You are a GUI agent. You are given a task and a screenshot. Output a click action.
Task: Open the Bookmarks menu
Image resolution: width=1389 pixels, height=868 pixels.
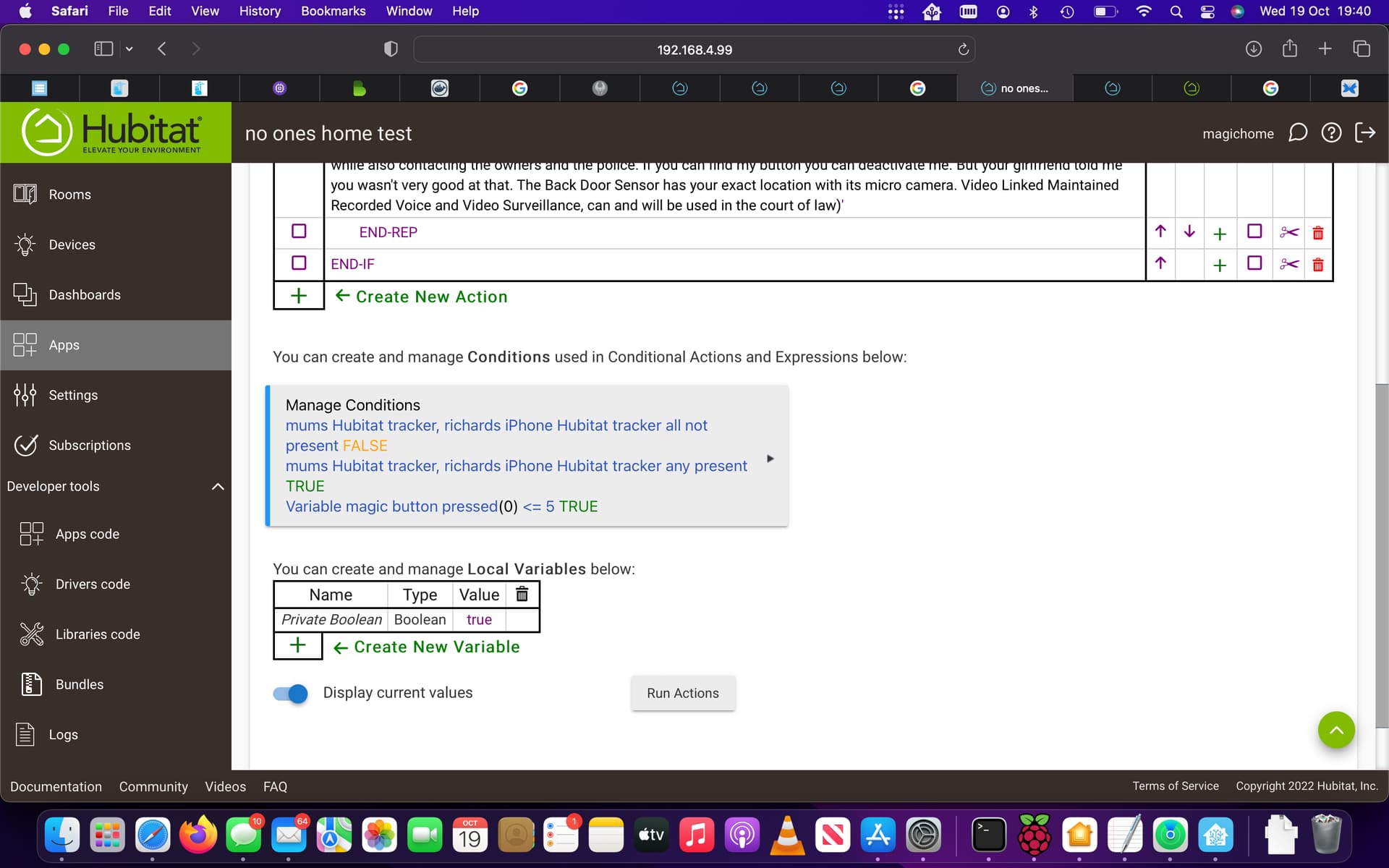333,11
